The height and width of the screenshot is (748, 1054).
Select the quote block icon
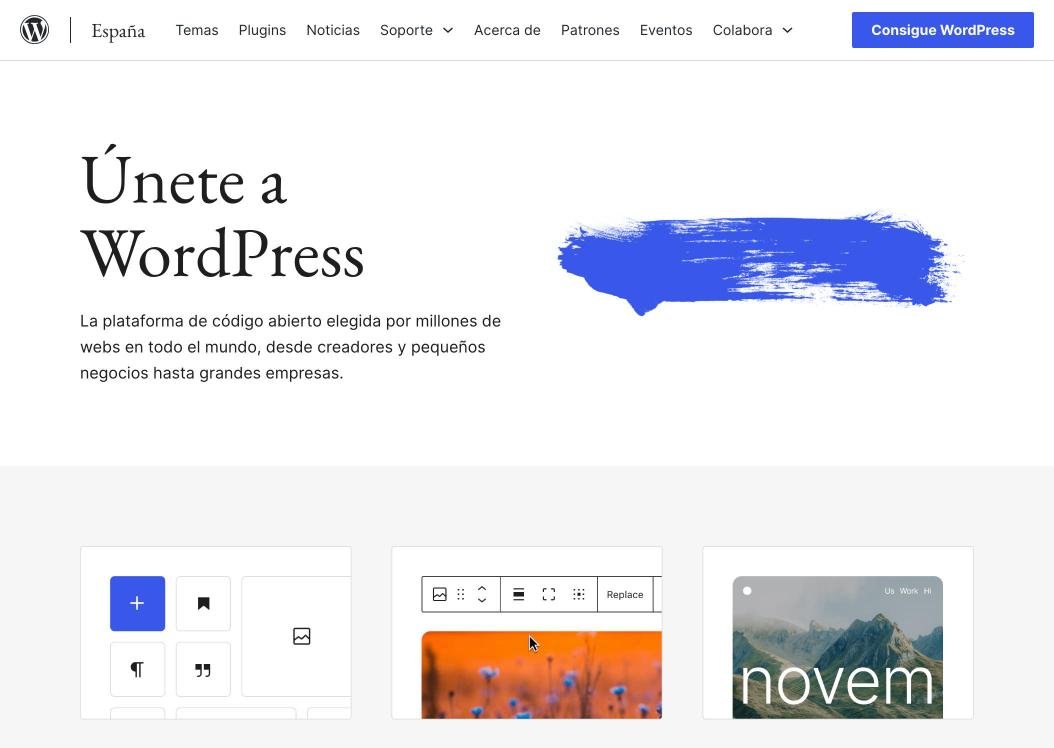tap(203, 669)
